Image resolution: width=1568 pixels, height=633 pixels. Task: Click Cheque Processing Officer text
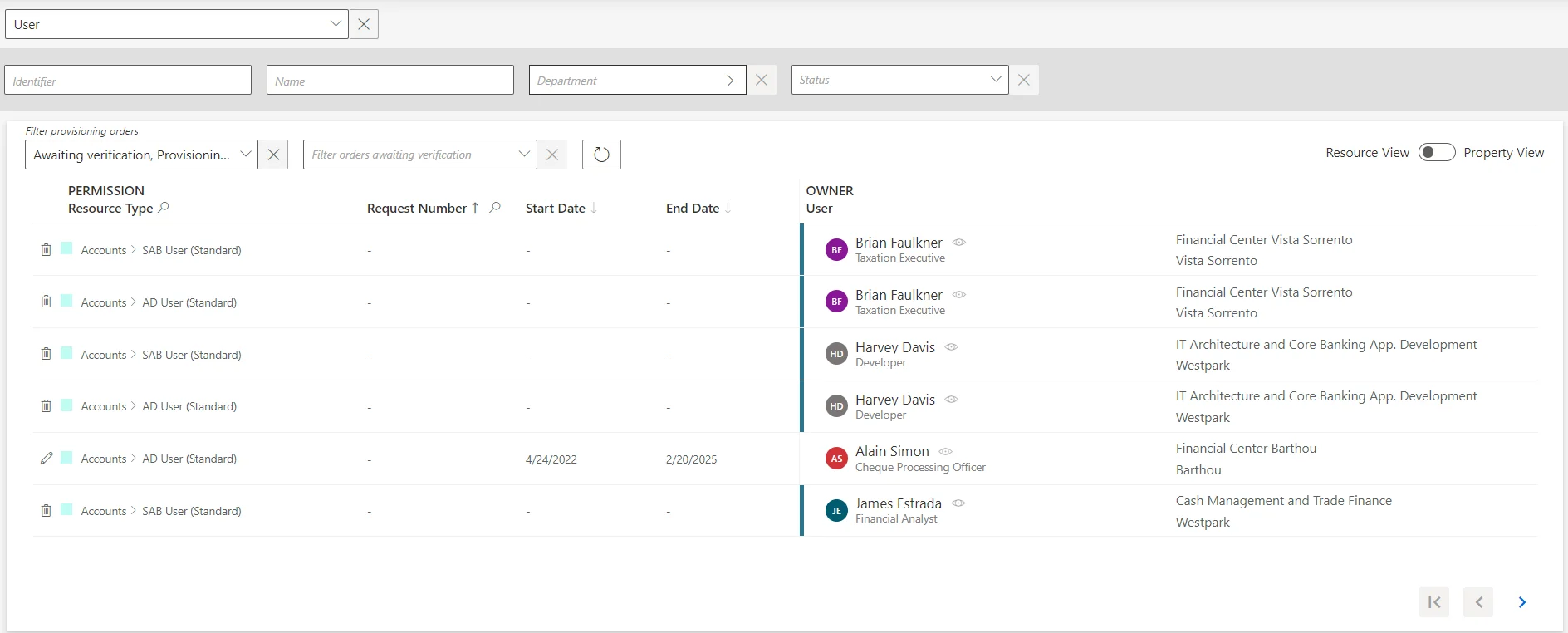tap(920, 468)
